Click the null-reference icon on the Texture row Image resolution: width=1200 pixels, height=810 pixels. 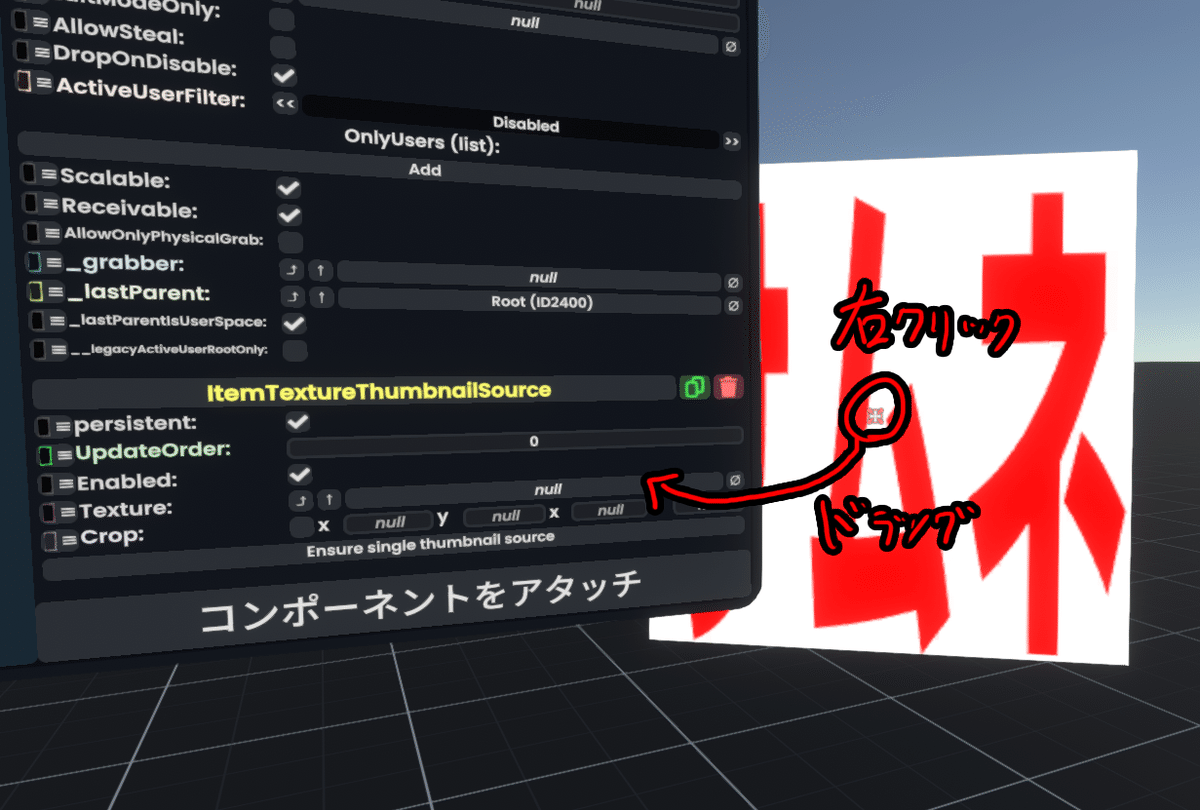click(734, 481)
